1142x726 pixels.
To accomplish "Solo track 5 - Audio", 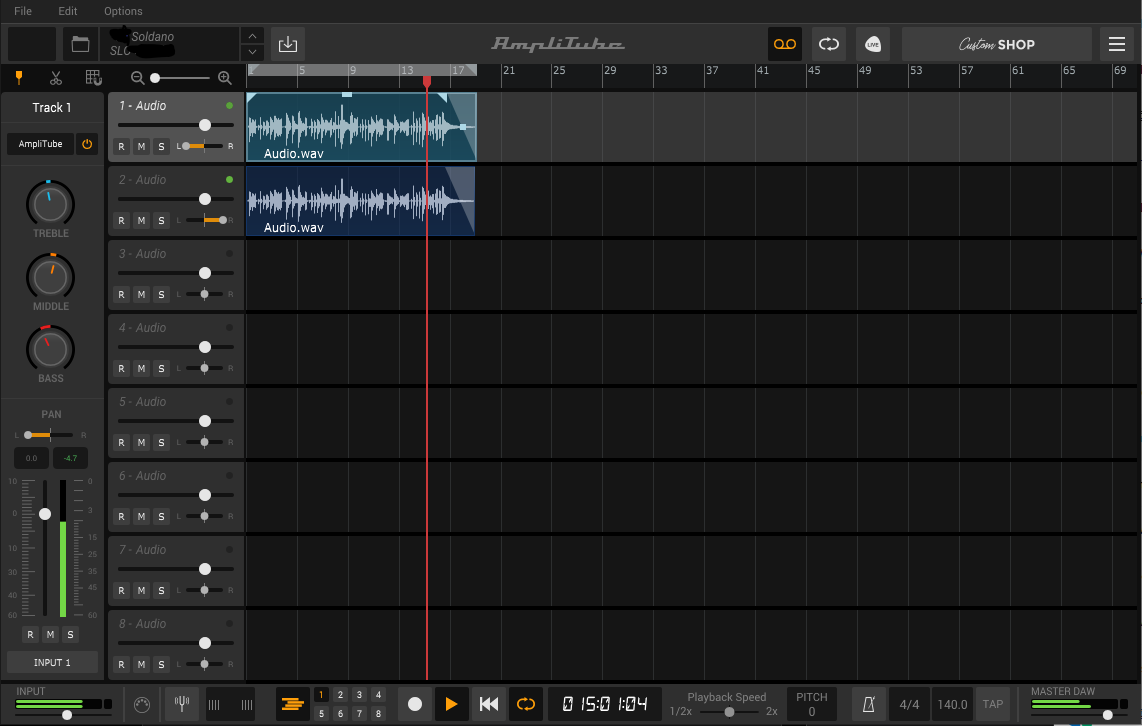I will point(161,443).
